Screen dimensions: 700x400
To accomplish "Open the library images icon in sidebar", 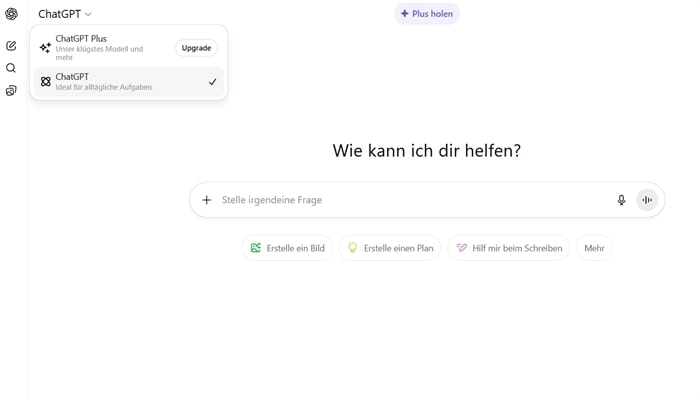I will (11, 91).
